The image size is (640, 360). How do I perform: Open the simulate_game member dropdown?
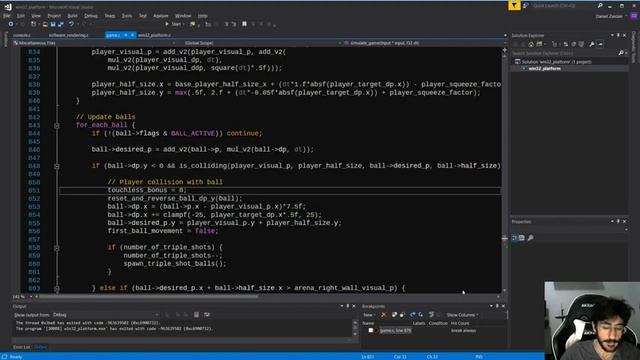(424, 43)
